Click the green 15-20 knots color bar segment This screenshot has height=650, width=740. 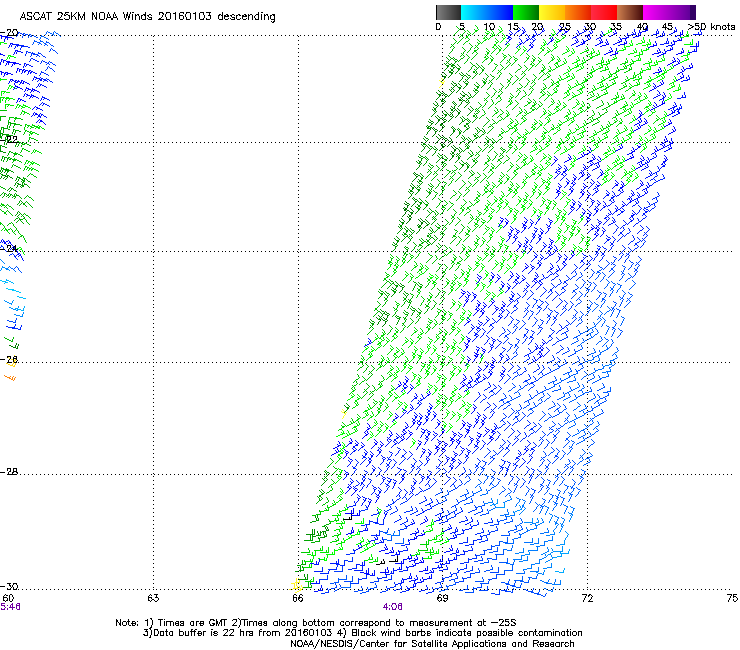(x=526, y=12)
